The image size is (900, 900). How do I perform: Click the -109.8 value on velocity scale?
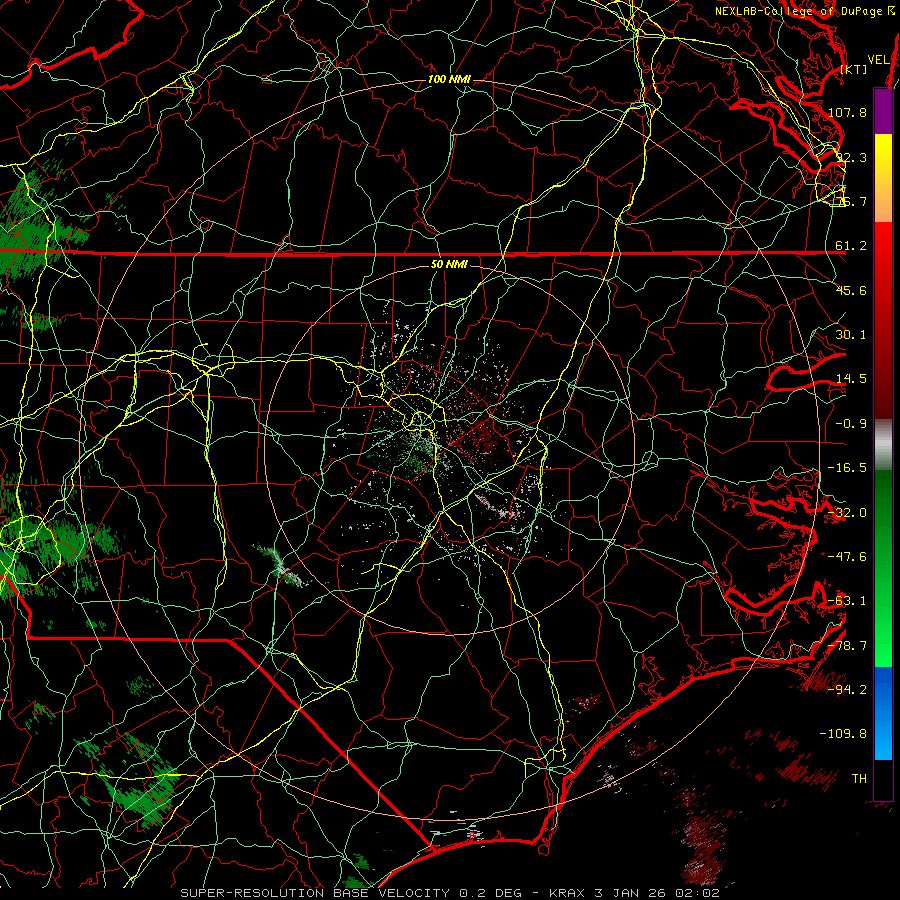(843, 734)
